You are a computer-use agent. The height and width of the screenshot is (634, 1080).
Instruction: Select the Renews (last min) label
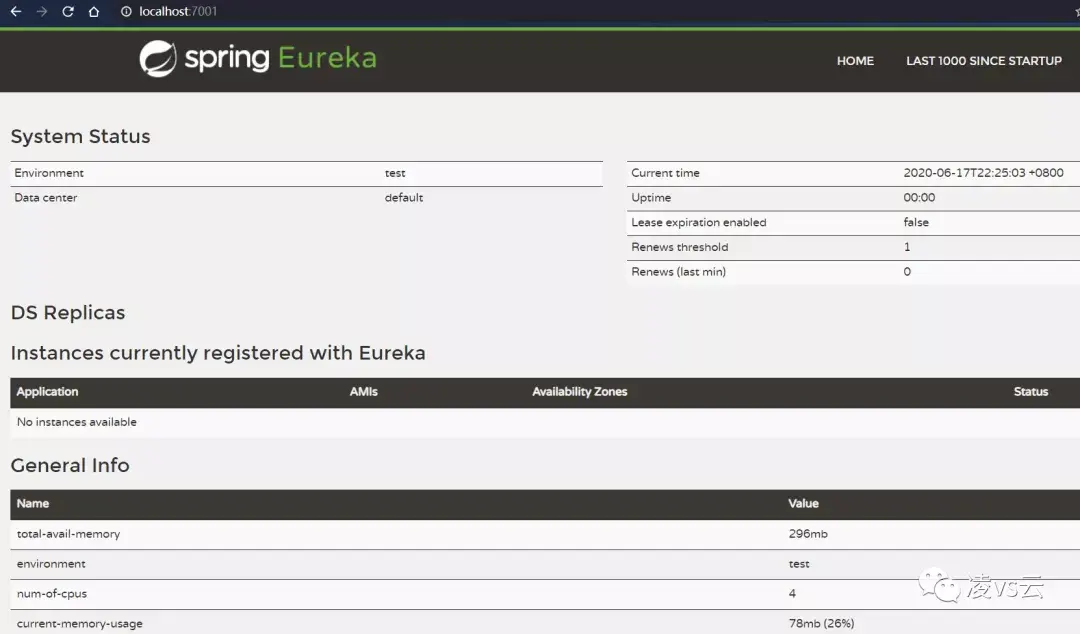tap(678, 272)
